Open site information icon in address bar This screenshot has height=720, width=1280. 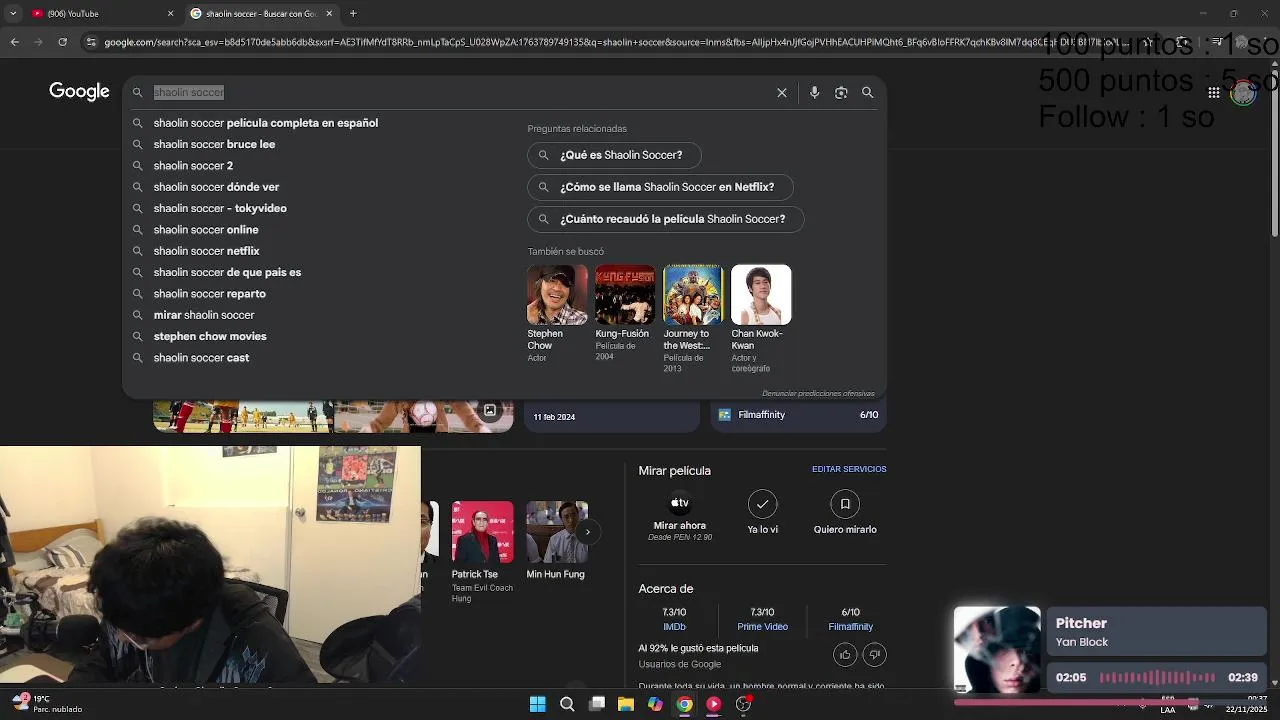point(91,42)
